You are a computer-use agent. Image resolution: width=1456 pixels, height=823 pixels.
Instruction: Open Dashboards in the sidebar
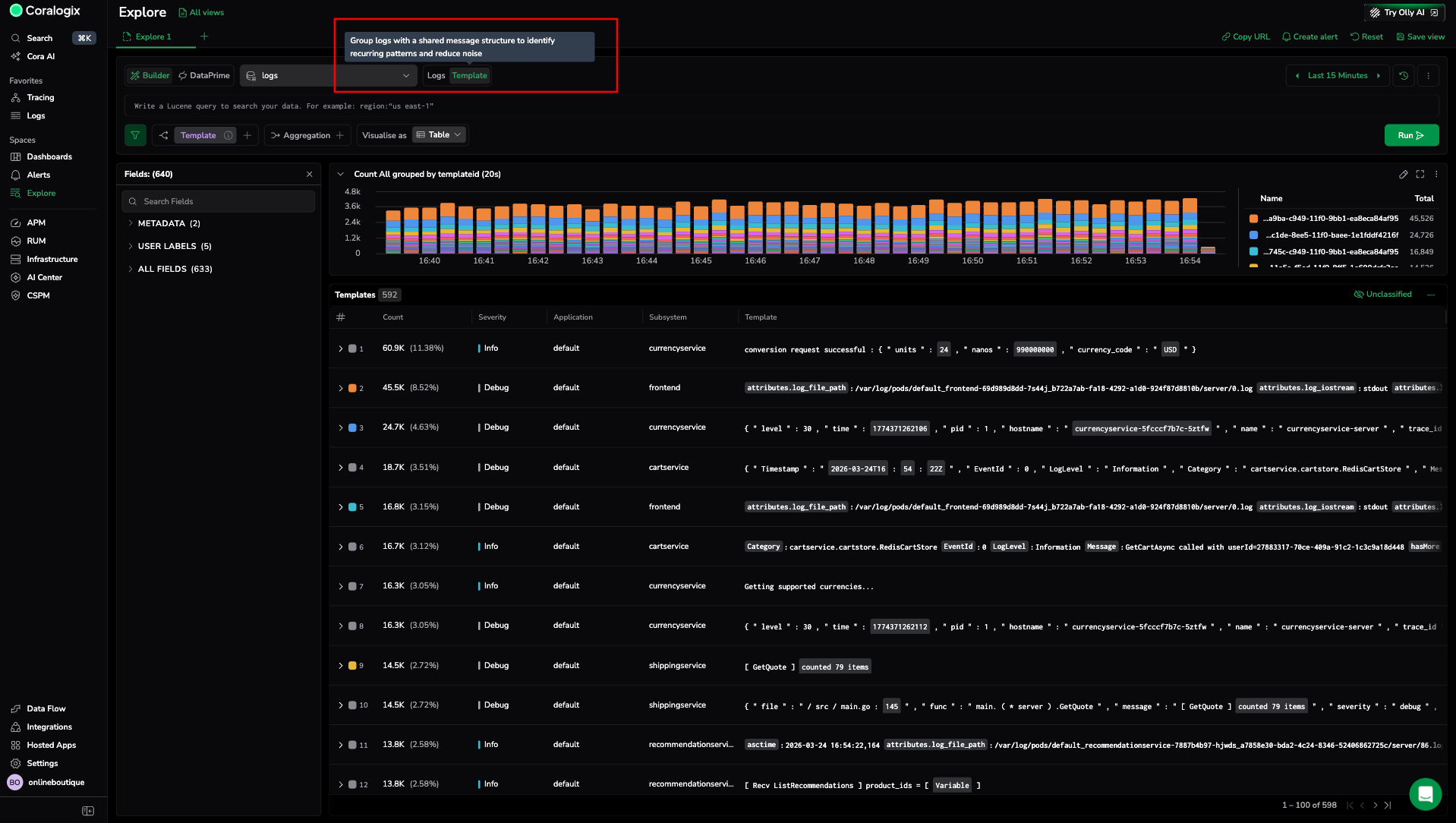49,157
